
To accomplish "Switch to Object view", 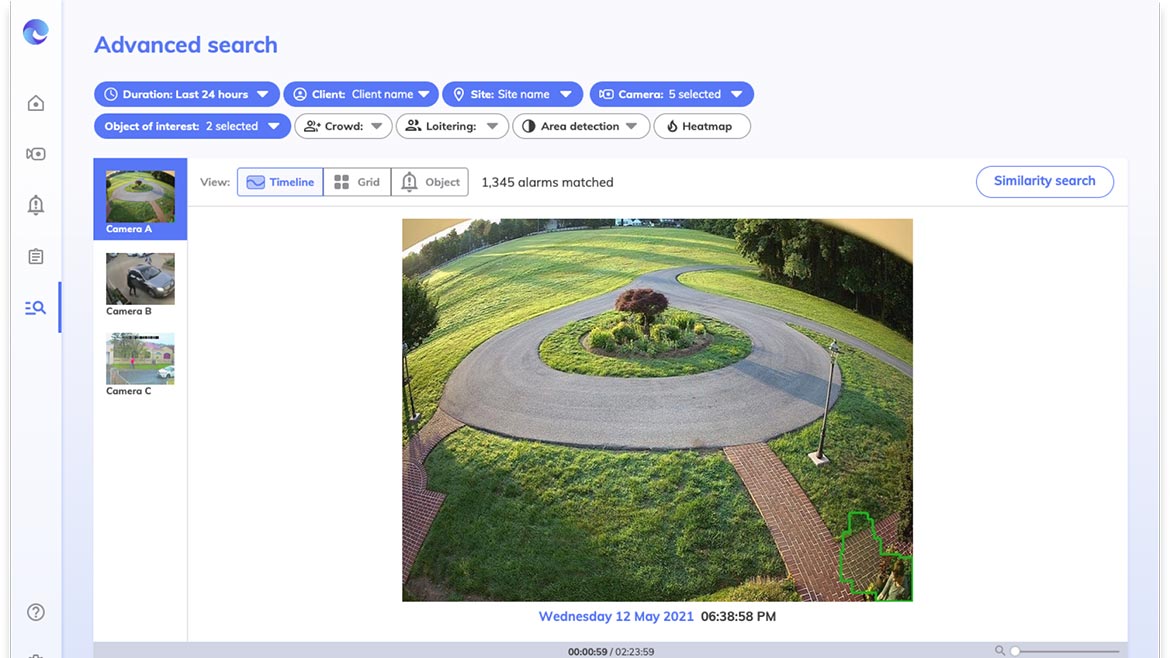I will pyautogui.click(x=430, y=182).
